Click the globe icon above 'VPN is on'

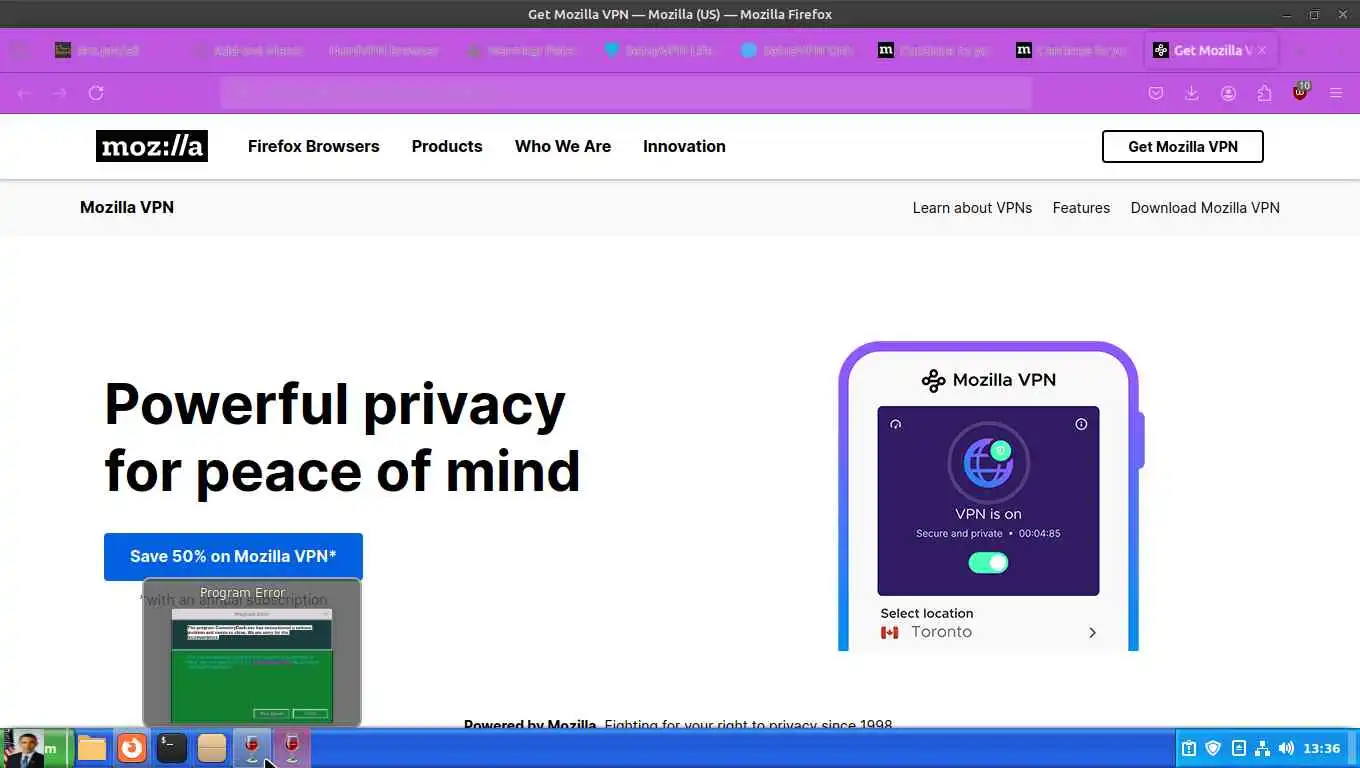[988, 462]
